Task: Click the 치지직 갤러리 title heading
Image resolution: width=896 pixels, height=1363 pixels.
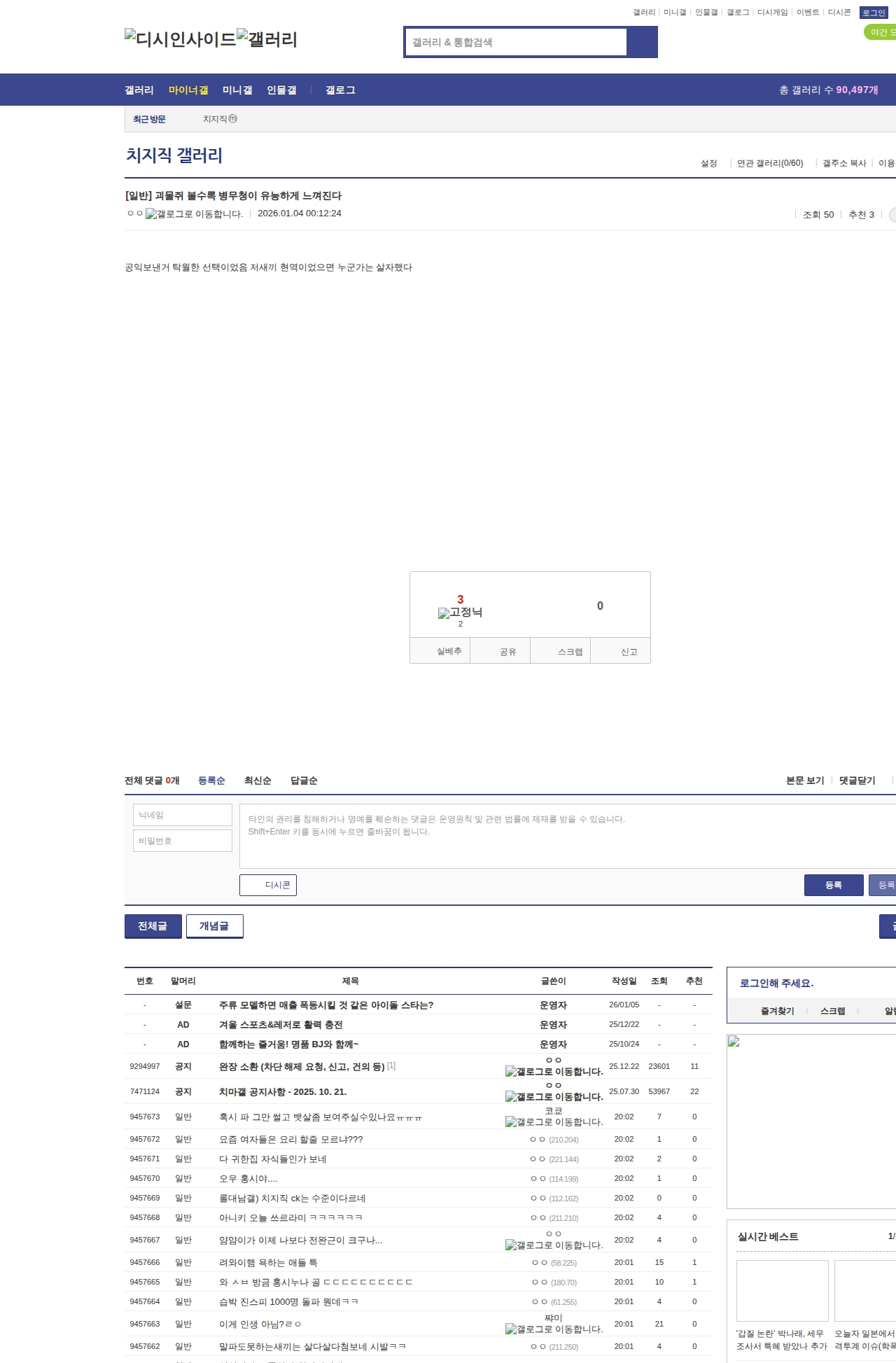Action: tap(174, 155)
